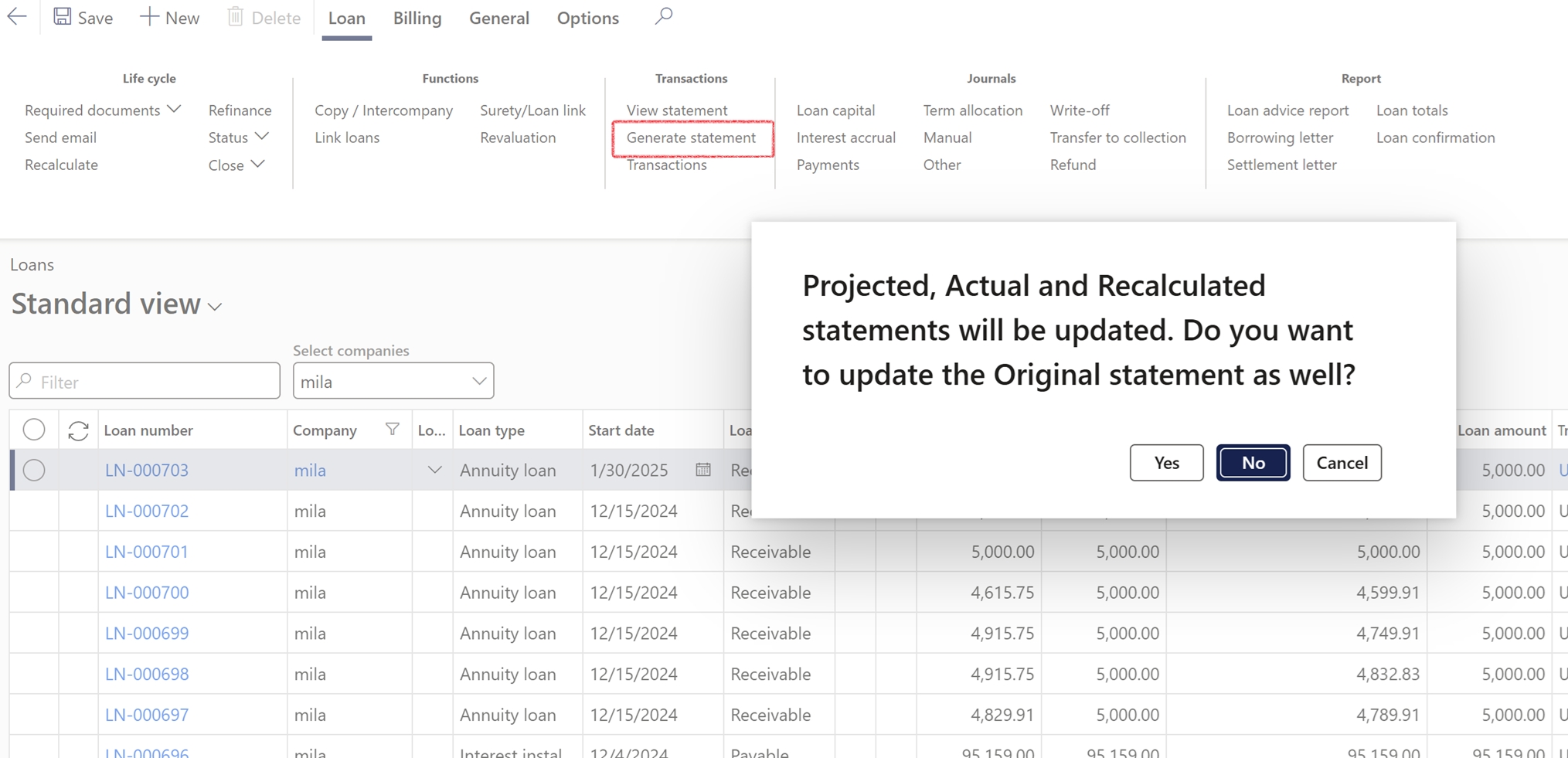Click Generate statement
1568x758 pixels.
pos(691,138)
